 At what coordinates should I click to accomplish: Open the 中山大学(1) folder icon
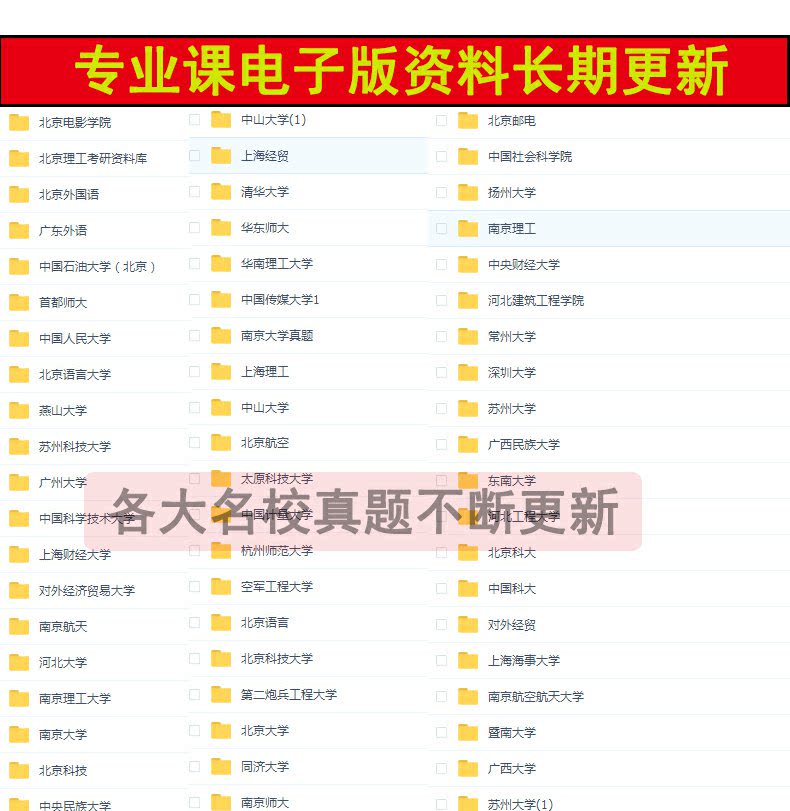(x=221, y=119)
